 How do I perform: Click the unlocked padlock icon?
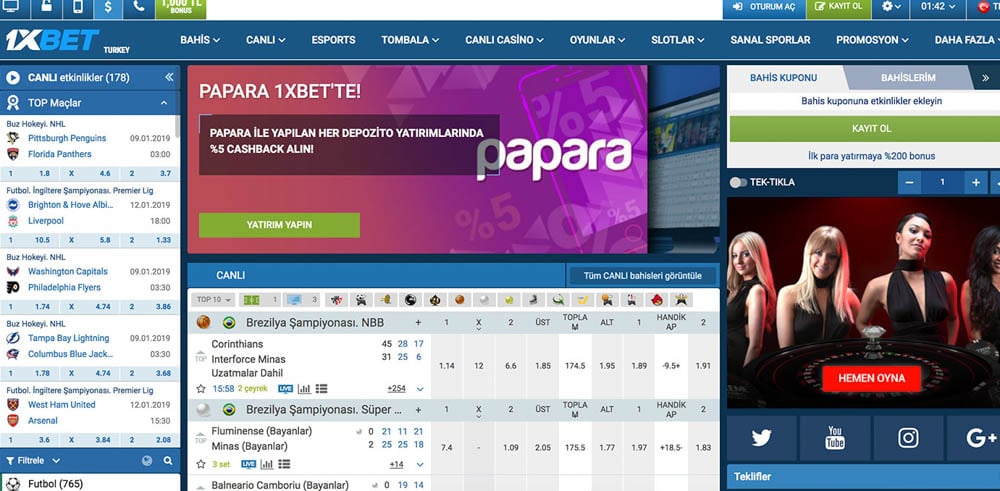tap(46, 7)
